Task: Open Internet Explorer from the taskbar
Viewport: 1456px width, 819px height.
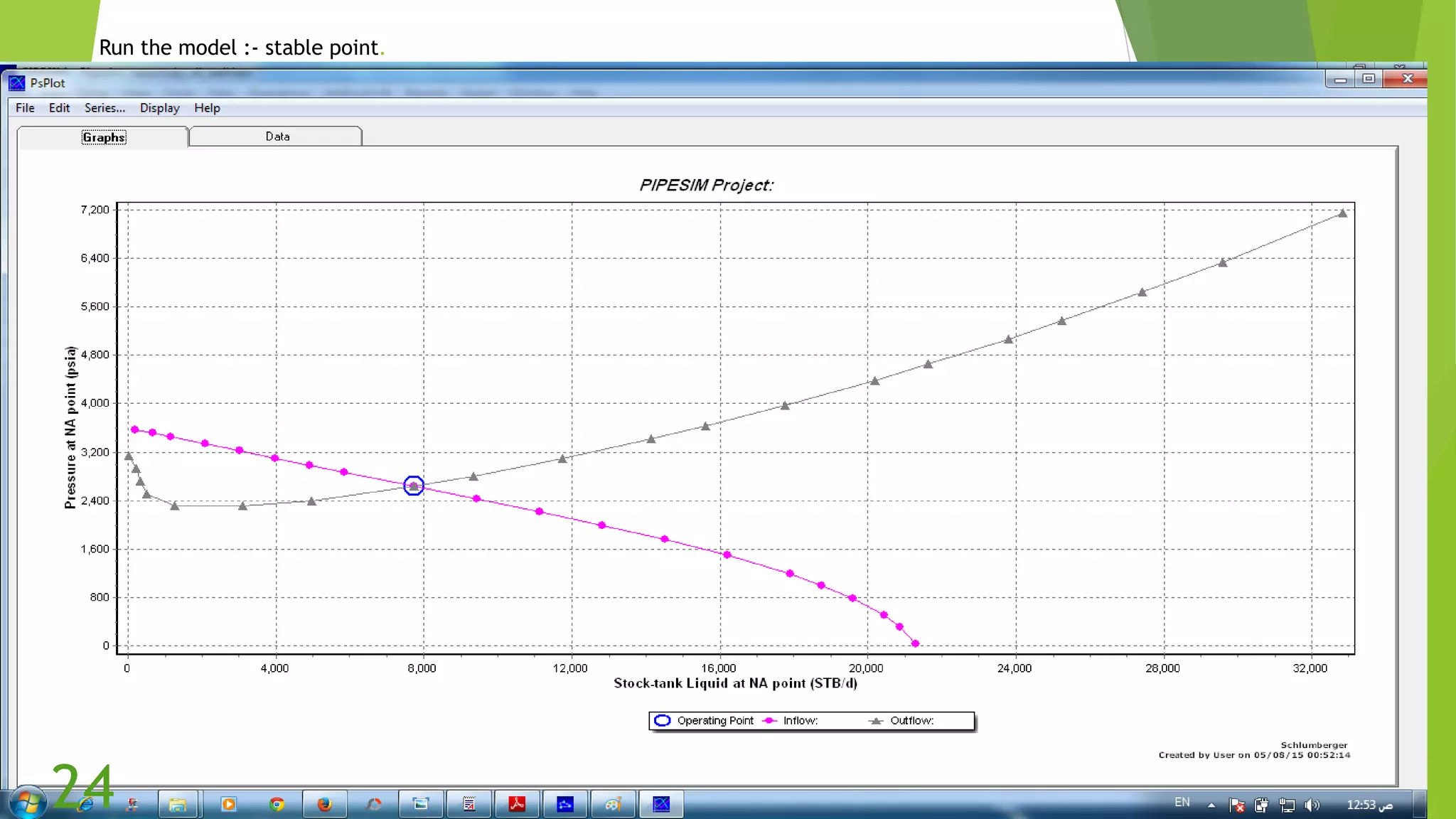Action: click(x=86, y=804)
